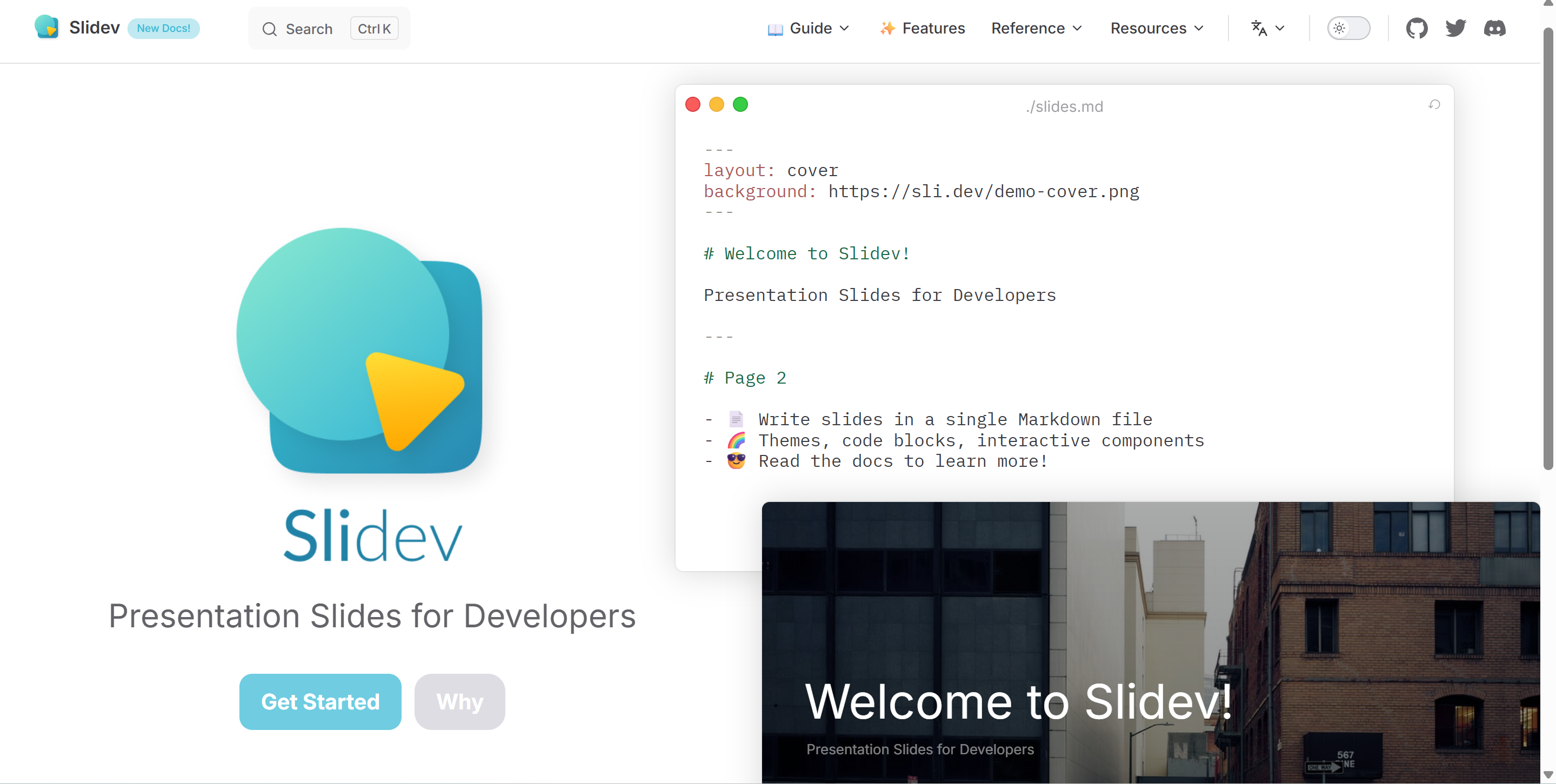This screenshot has width=1556, height=784.
Task: Click the '# Page 2' code heading
Action: 745,378
